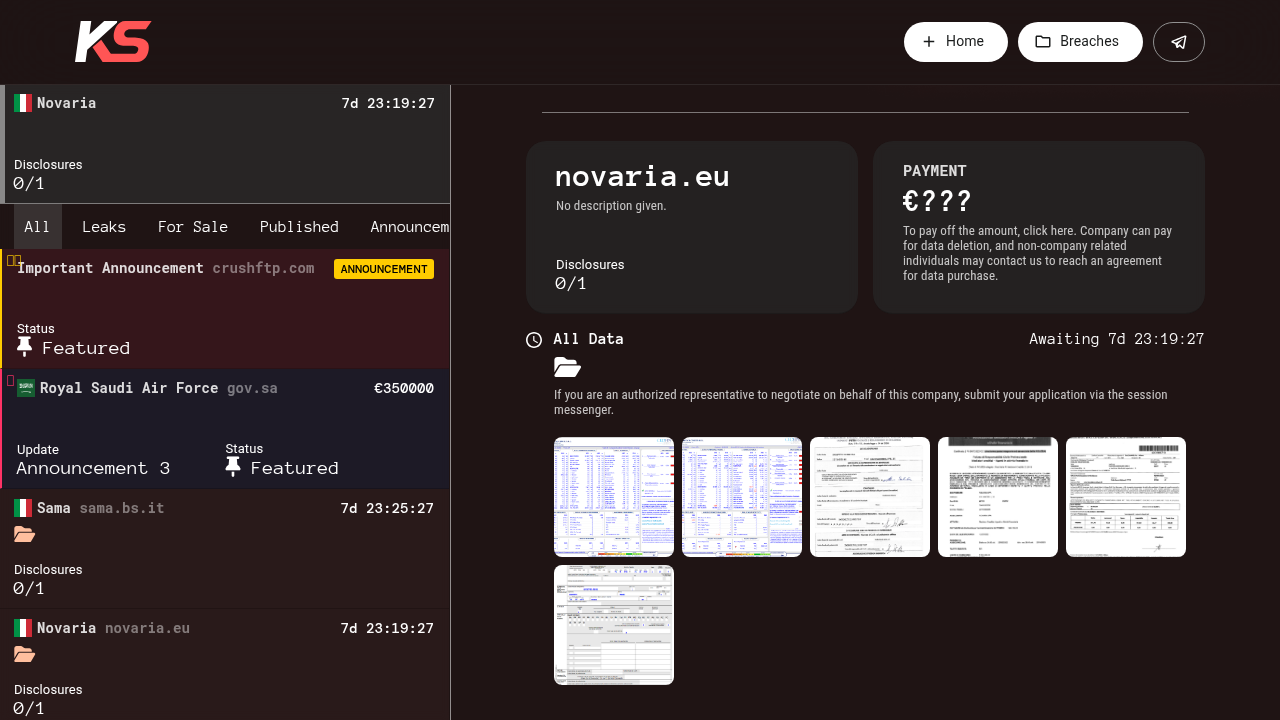Open the Sama sama.bs.it entry
The image size is (1280, 720).
(225, 549)
